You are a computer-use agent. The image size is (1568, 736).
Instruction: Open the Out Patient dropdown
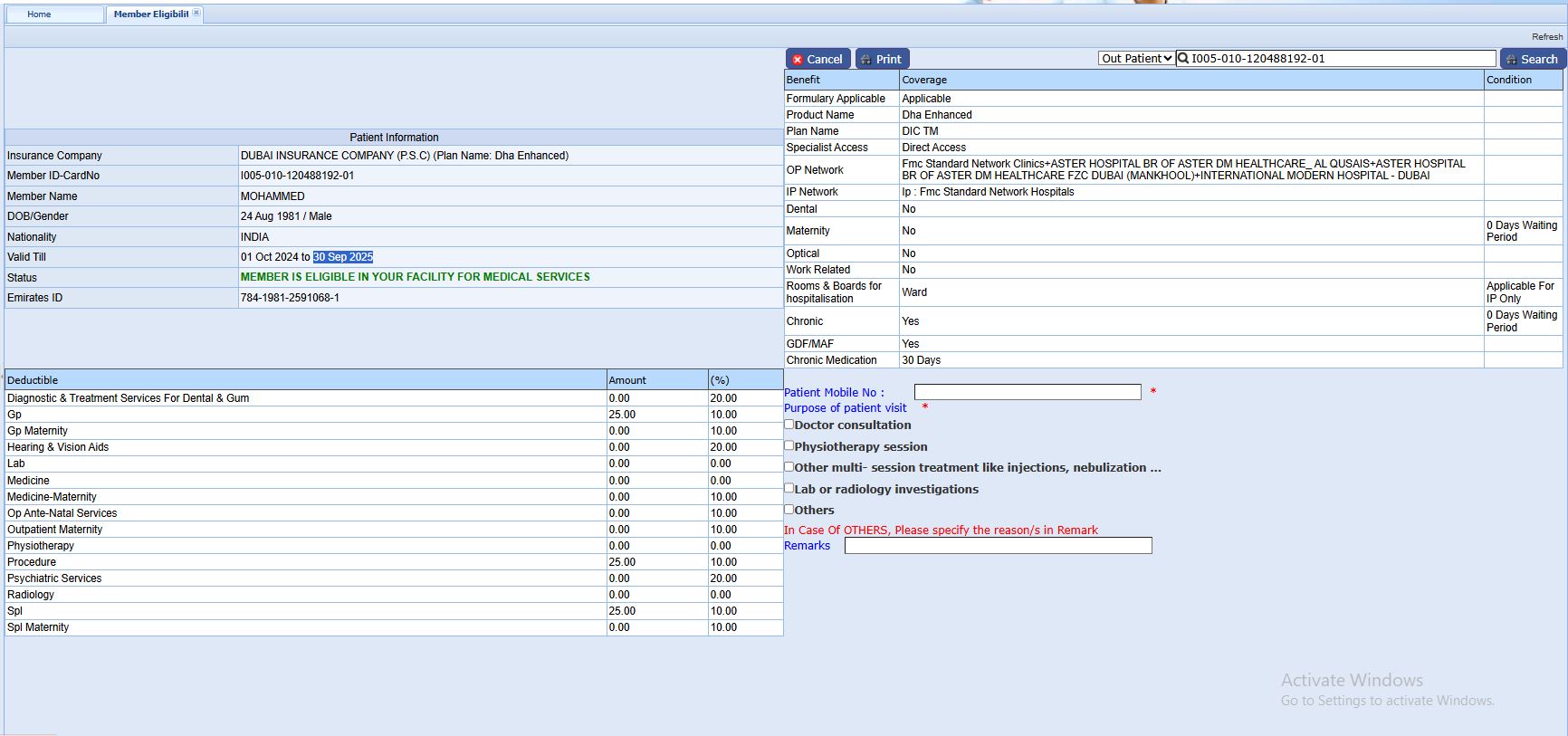[1136, 59]
